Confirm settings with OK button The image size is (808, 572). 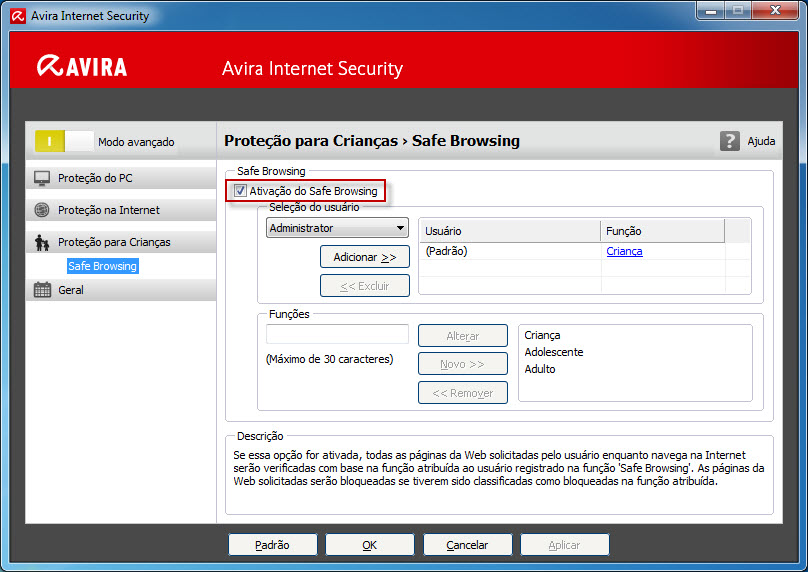tap(369, 545)
